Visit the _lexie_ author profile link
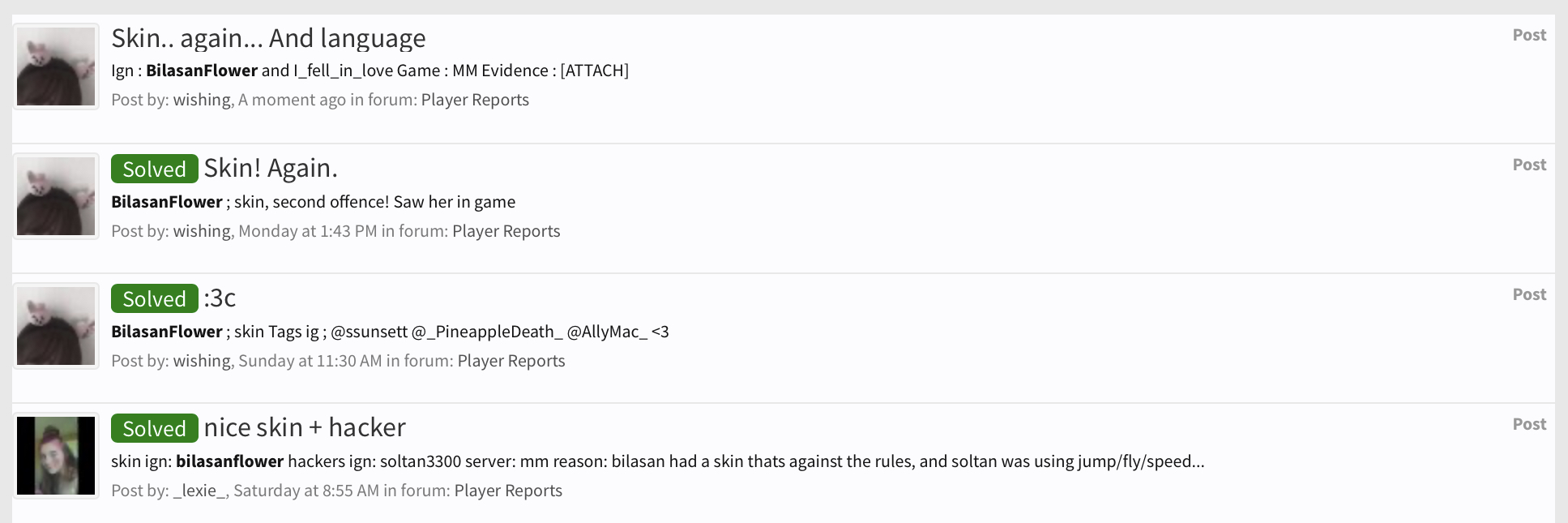1568x523 pixels. [200, 491]
